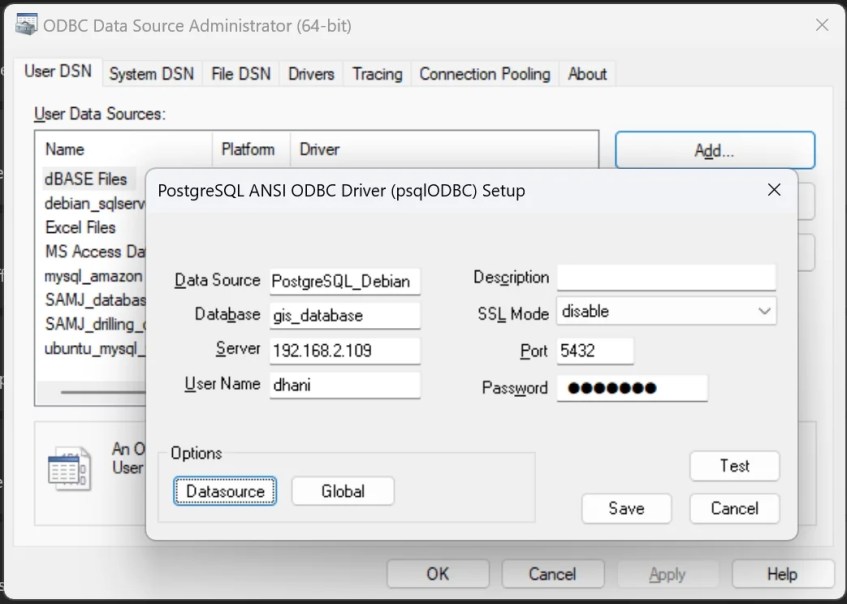Click the Platform column header

coord(251,149)
